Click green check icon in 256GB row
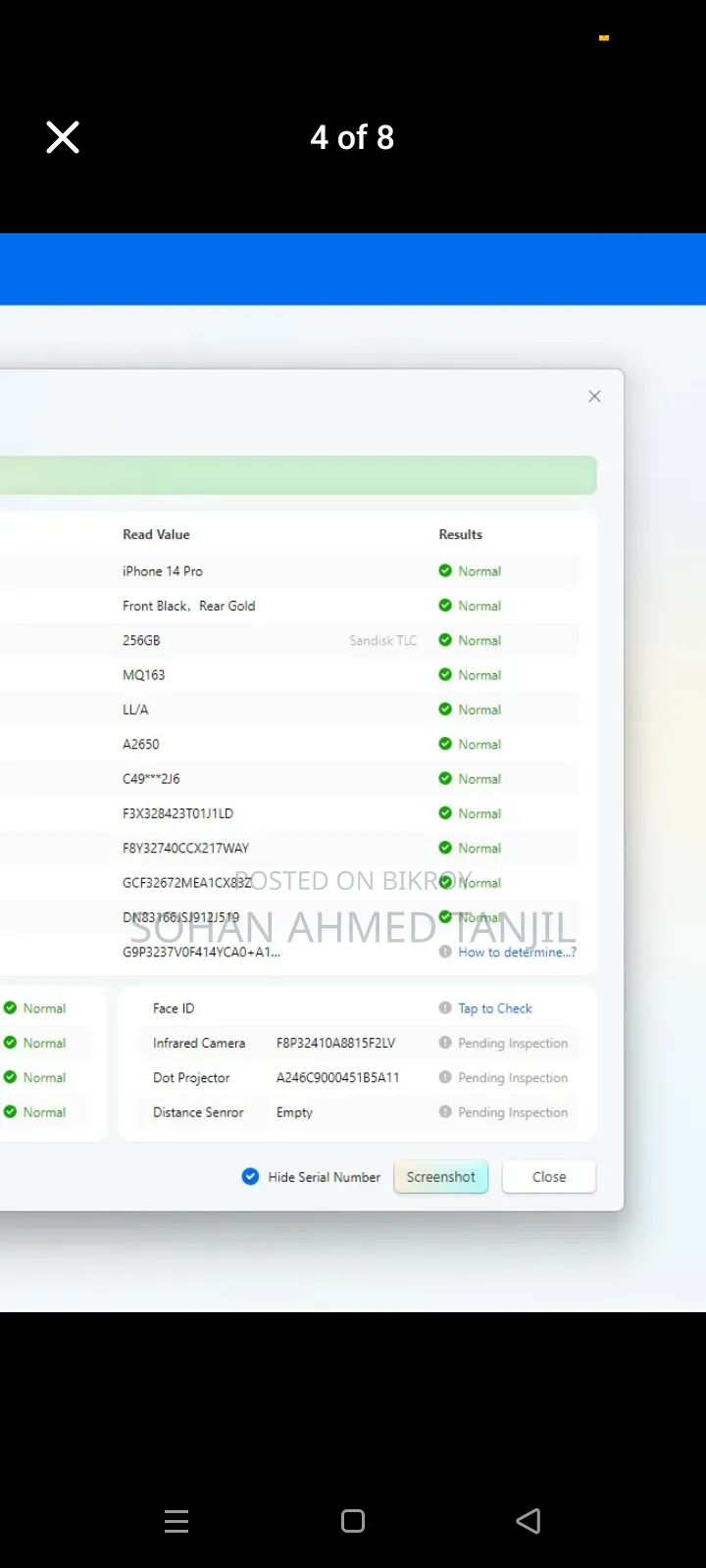Viewport: 706px width, 1568px height. 445,640
